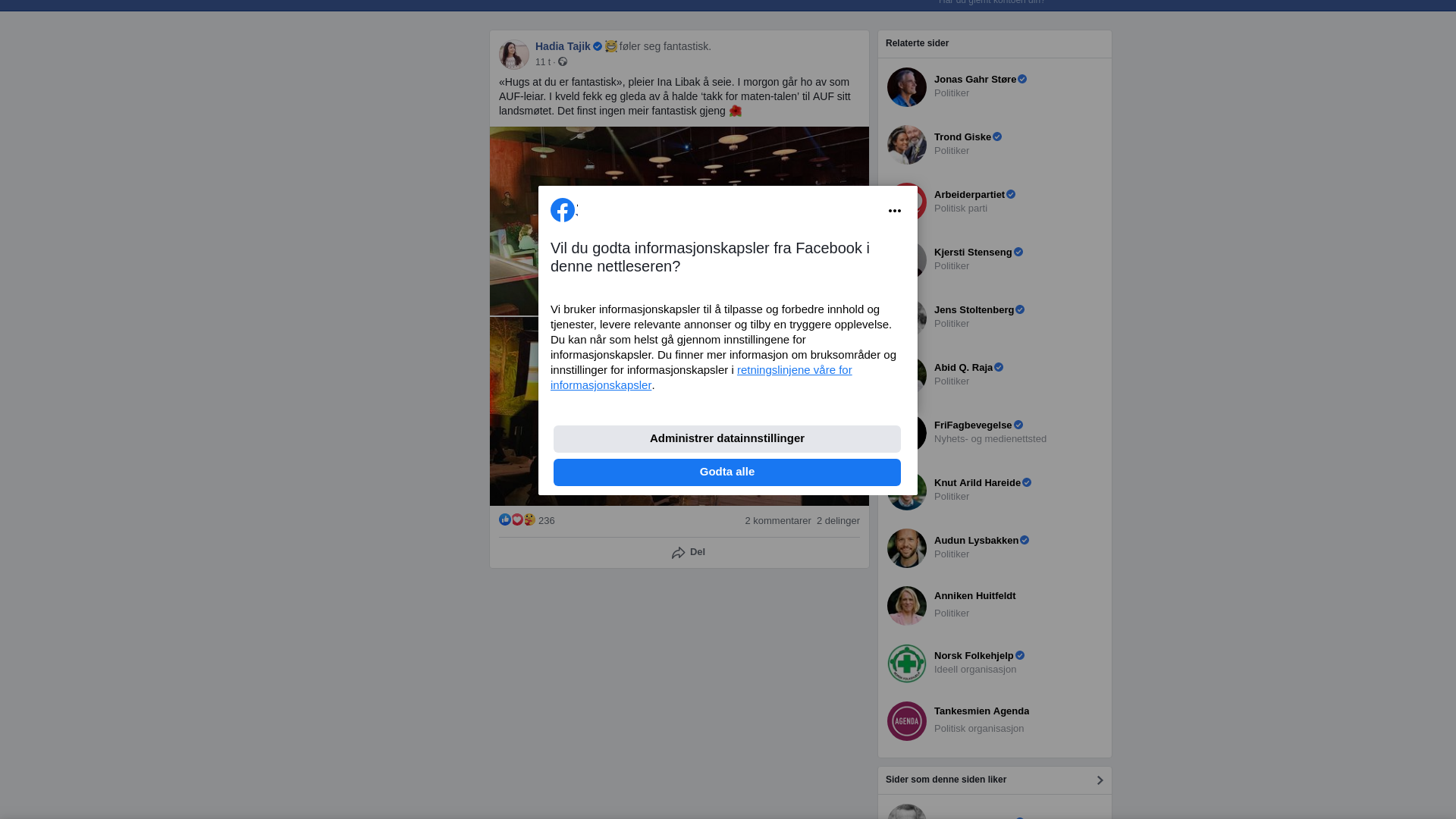Click the Relaterte sider heading

pyautogui.click(x=917, y=44)
